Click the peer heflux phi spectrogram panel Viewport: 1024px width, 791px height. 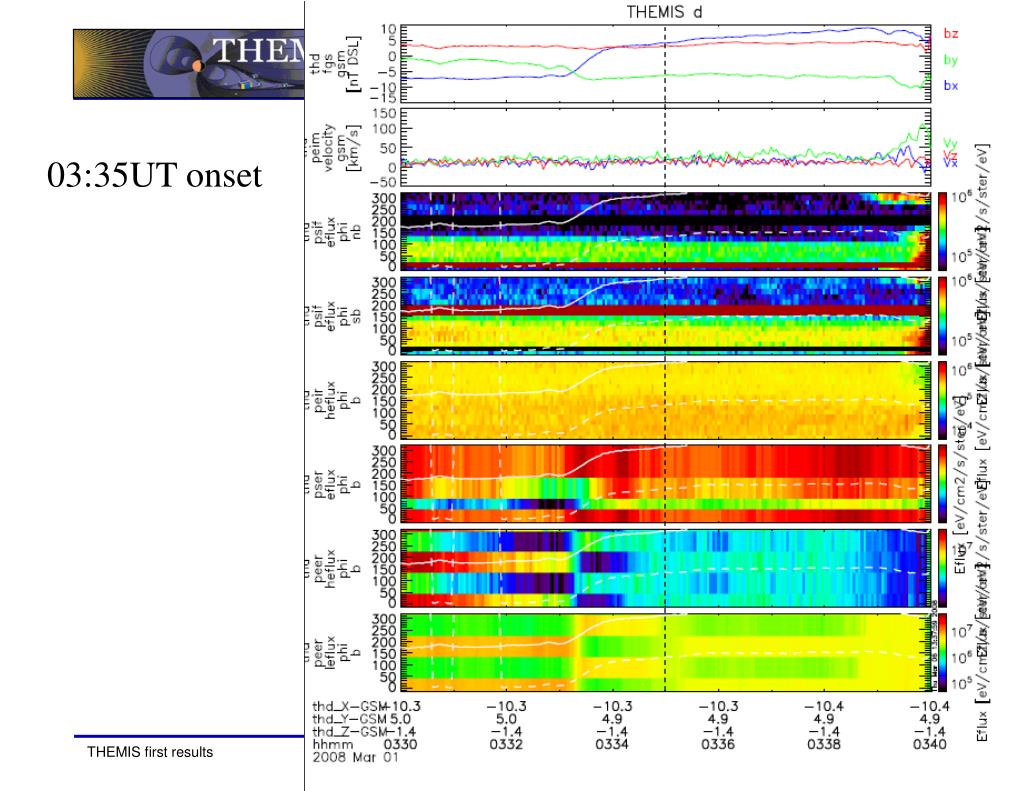click(x=665, y=568)
